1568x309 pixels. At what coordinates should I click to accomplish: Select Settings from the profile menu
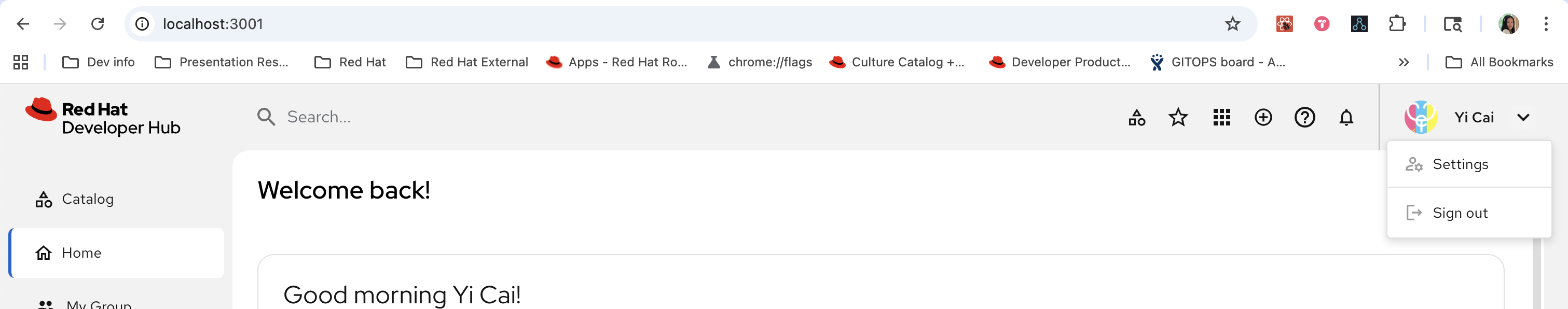click(1460, 164)
